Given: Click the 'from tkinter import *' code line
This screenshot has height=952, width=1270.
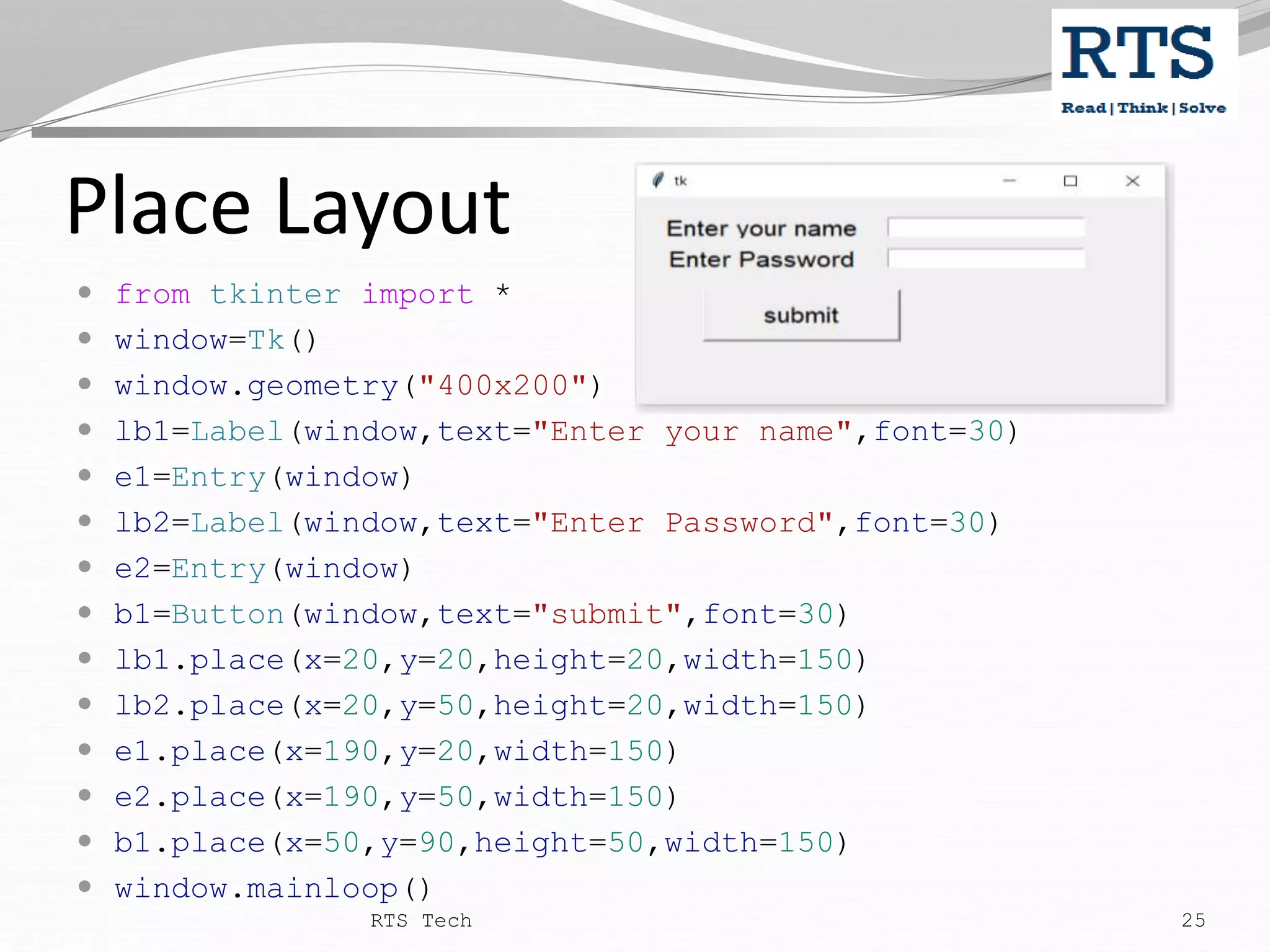Looking at the screenshot, I should coord(312,294).
